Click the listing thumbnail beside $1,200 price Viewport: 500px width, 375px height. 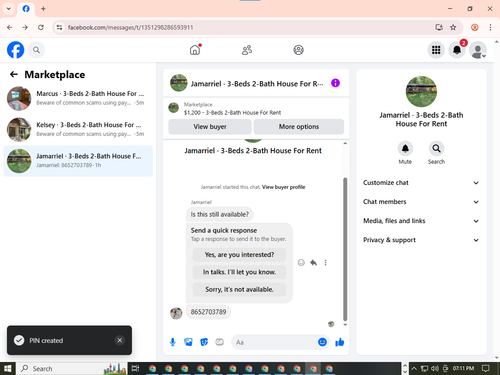click(x=173, y=108)
